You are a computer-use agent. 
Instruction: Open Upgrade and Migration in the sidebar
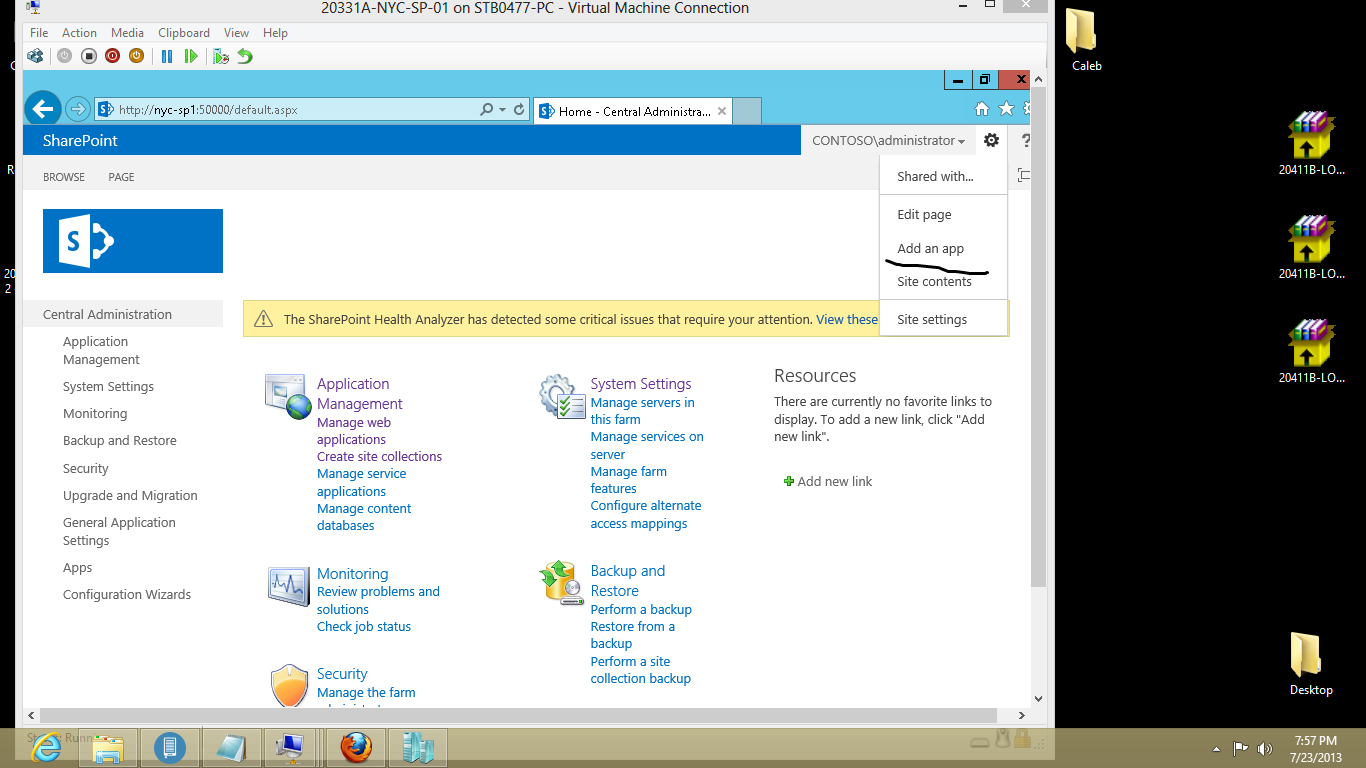pyautogui.click(x=130, y=495)
